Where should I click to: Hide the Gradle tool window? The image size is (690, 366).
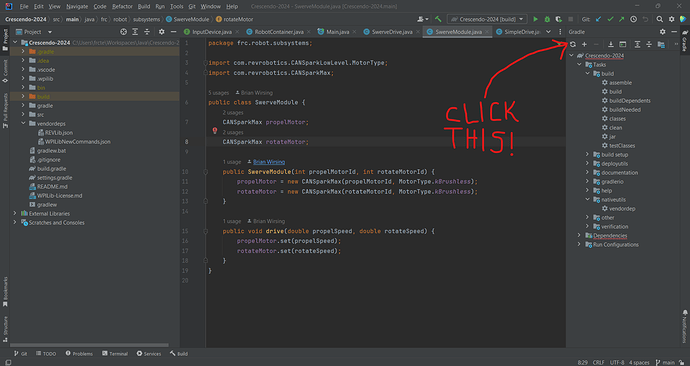click(x=674, y=32)
